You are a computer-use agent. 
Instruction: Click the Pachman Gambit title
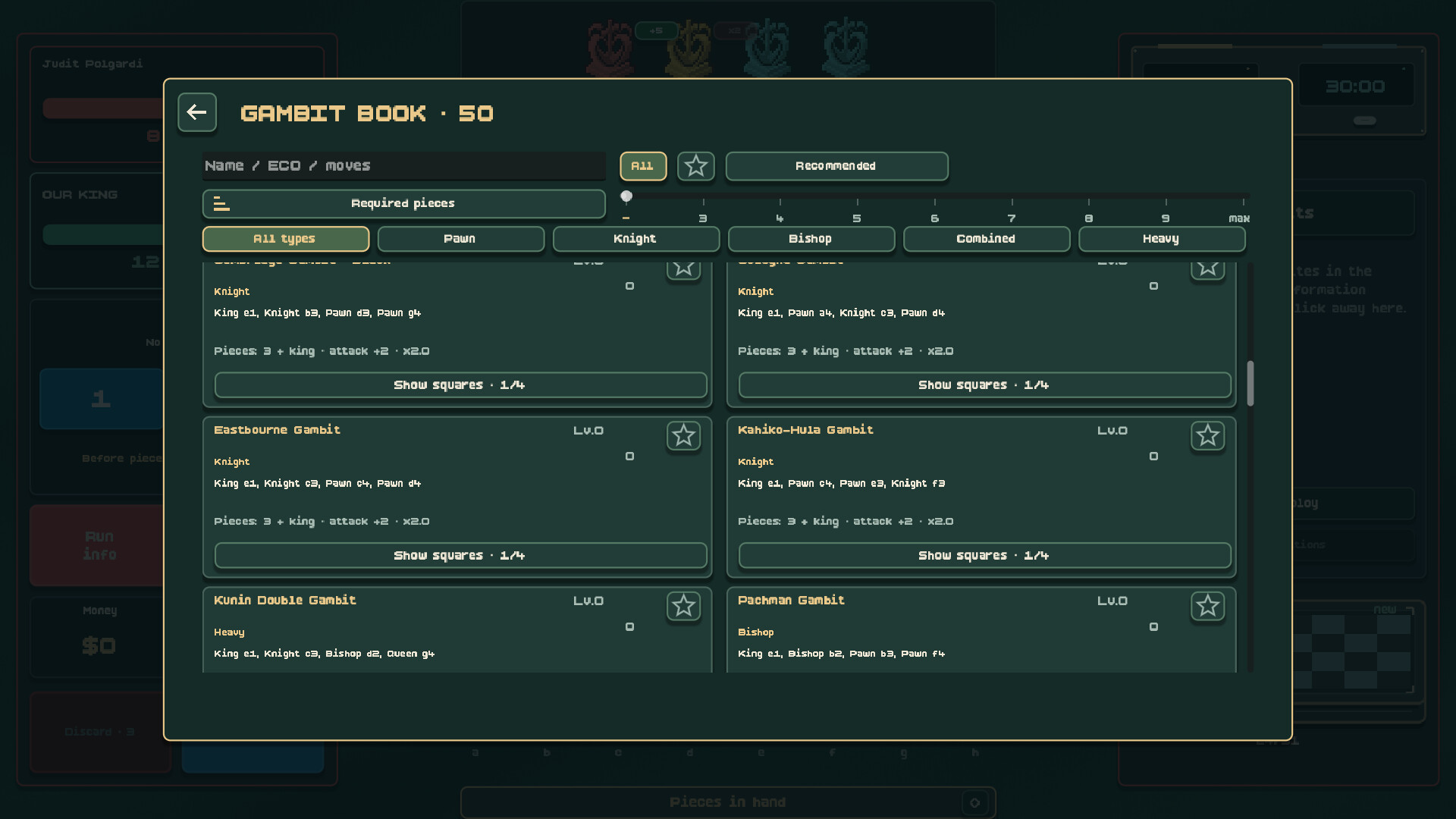pos(791,601)
